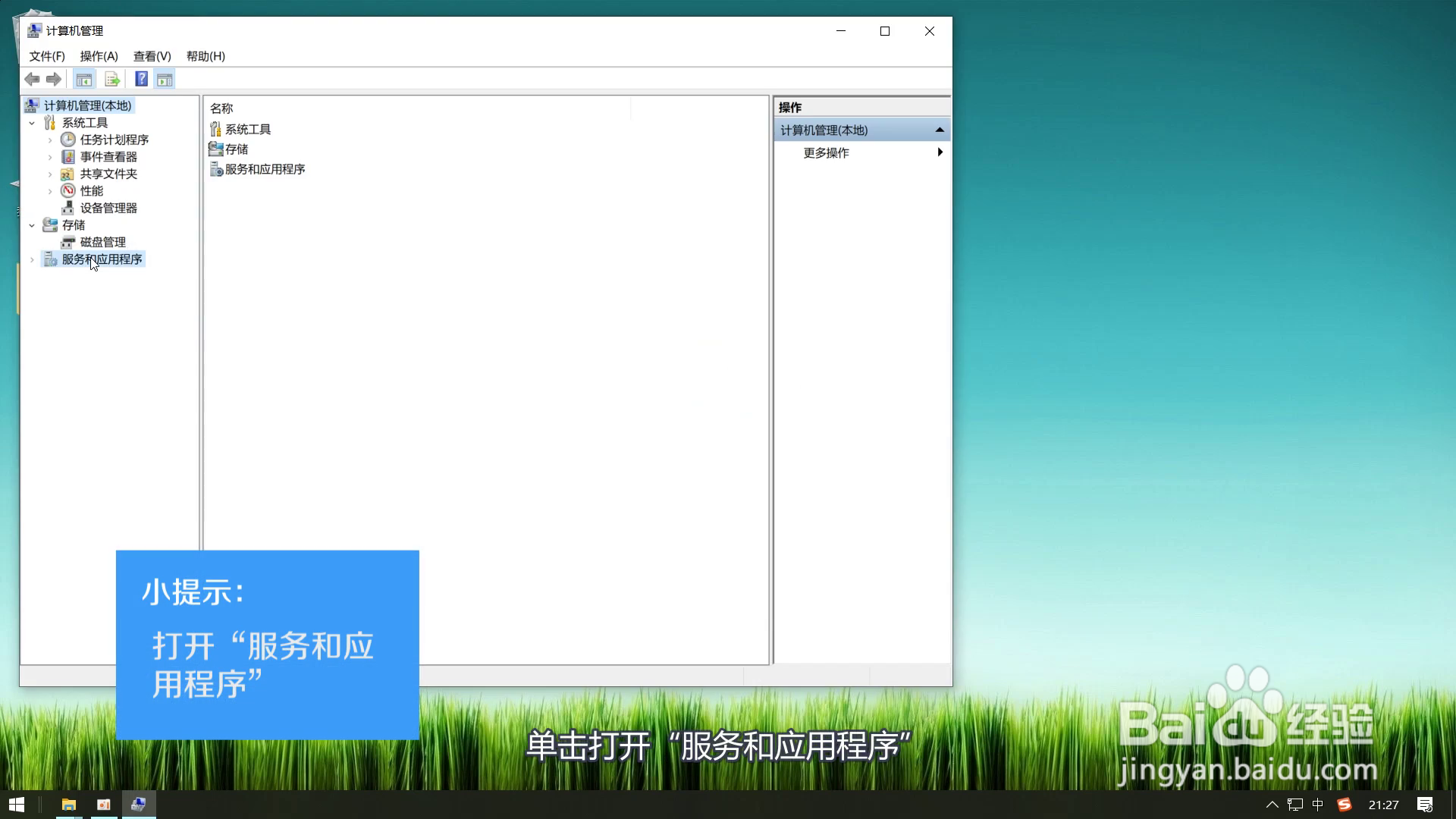Image resolution: width=1456 pixels, height=819 pixels.
Task: Expand the 服务和应用程序 tree node arrow
Action: tap(32, 259)
